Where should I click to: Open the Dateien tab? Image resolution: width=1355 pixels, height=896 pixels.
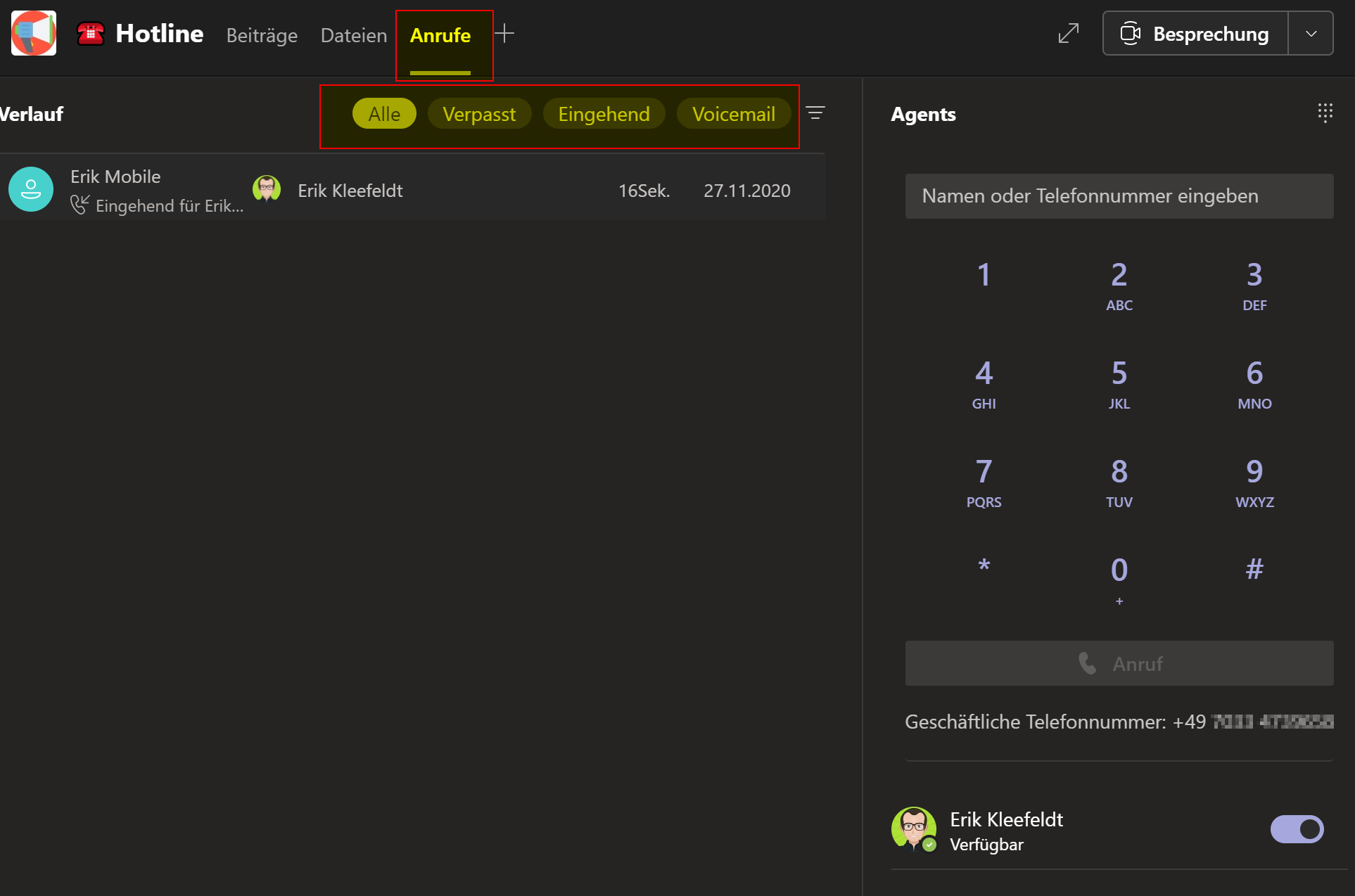[x=353, y=35]
